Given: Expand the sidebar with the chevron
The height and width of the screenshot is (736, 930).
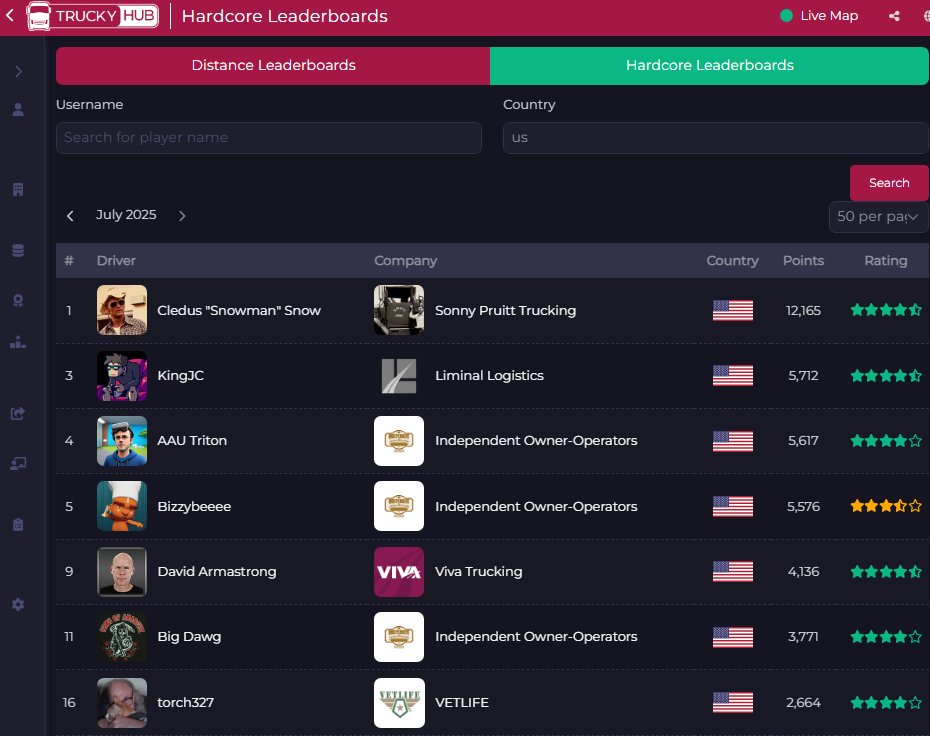Looking at the screenshot, I should (18, 72).
